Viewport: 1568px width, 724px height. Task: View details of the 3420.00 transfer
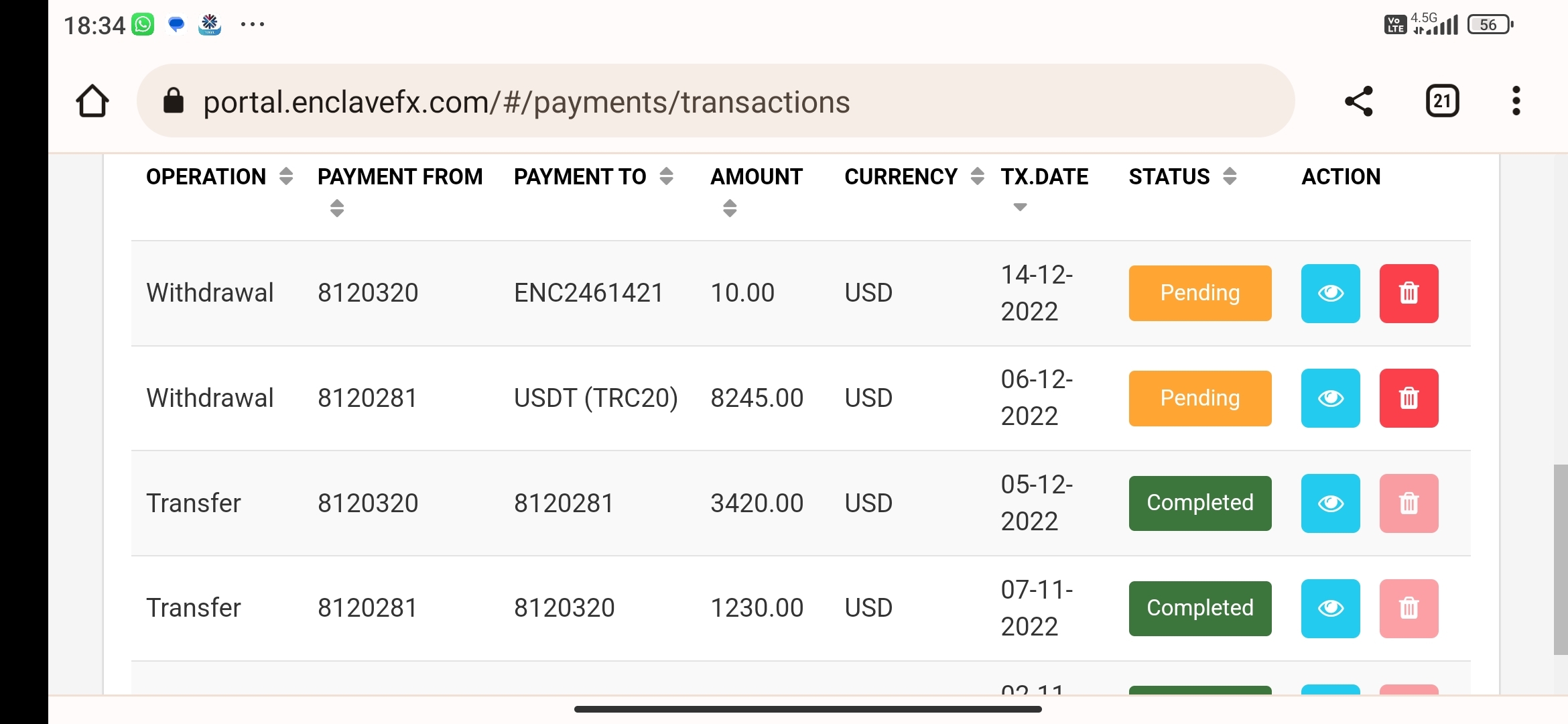[x=1330, y=503]
